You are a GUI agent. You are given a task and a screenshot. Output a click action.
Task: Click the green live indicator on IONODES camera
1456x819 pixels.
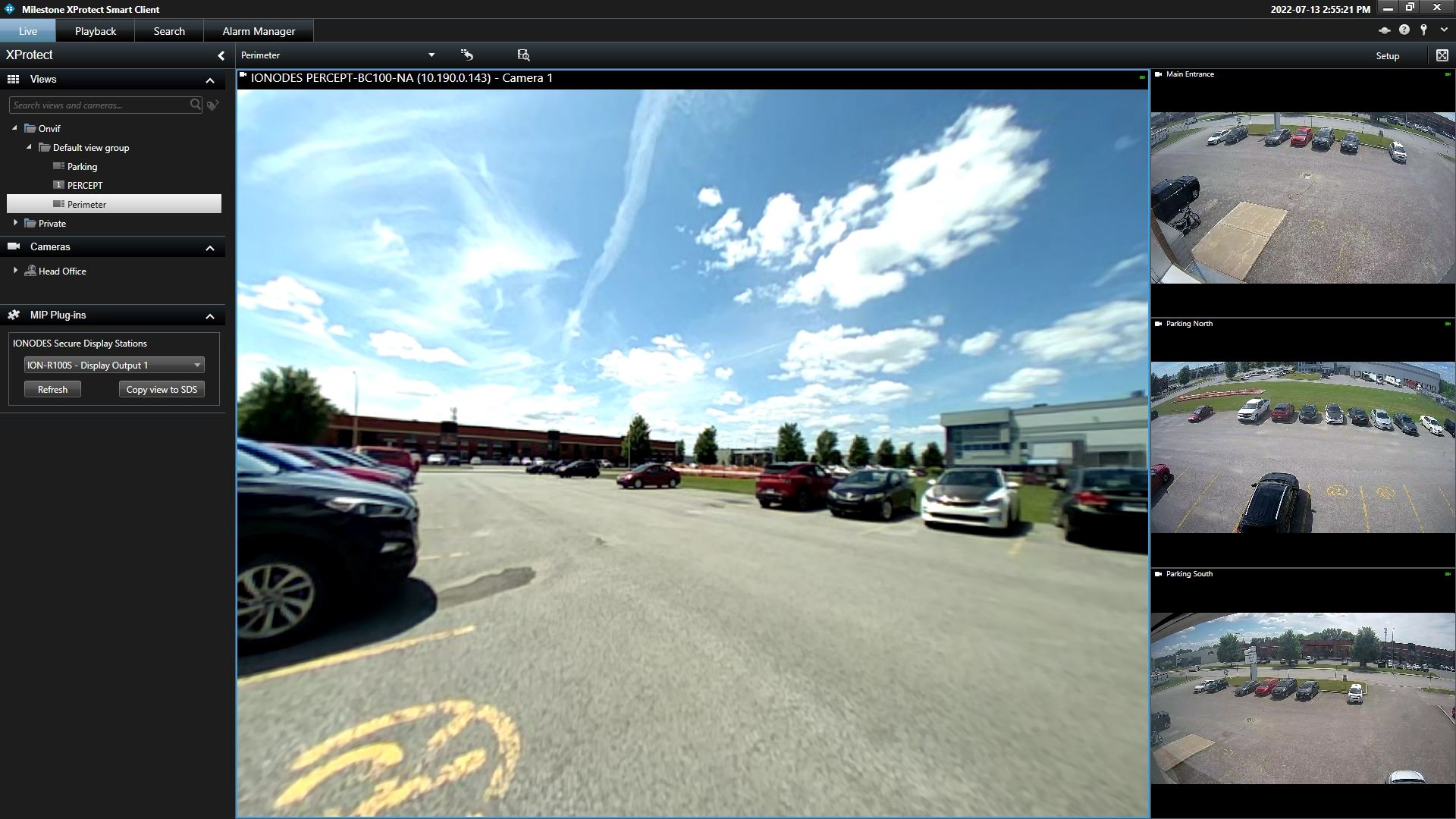[x=1142, y=77]
